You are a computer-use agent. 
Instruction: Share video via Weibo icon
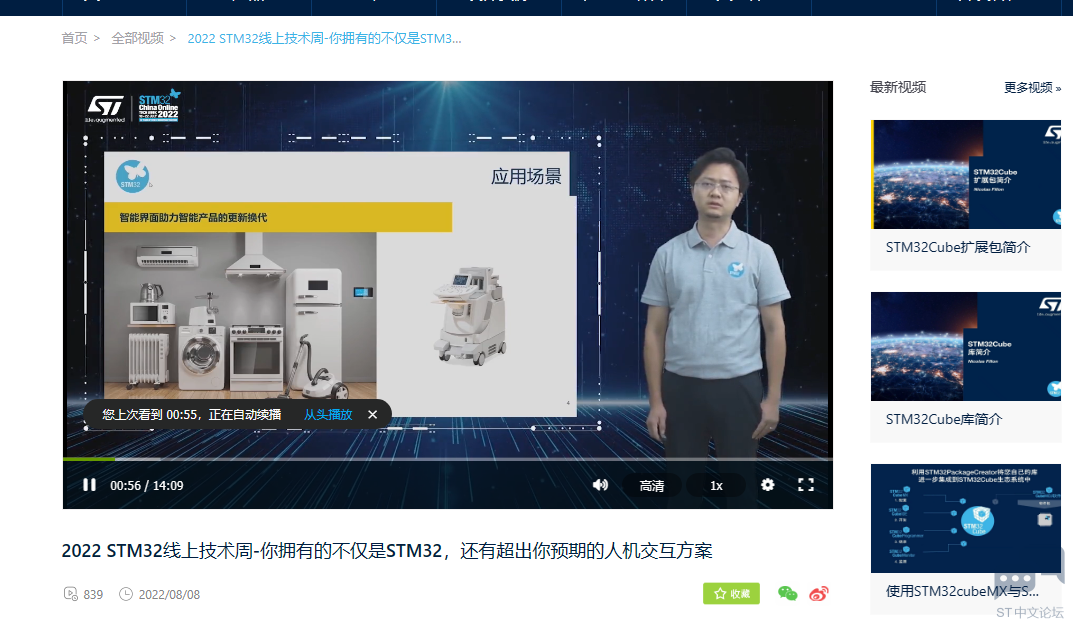(x=818, y=594)
